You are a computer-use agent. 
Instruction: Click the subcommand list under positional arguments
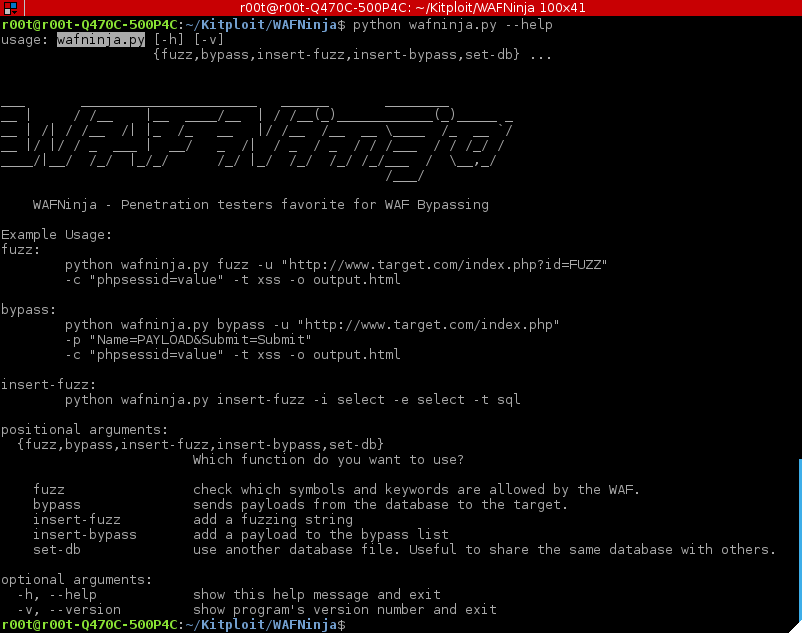click(x=200, y=444)
